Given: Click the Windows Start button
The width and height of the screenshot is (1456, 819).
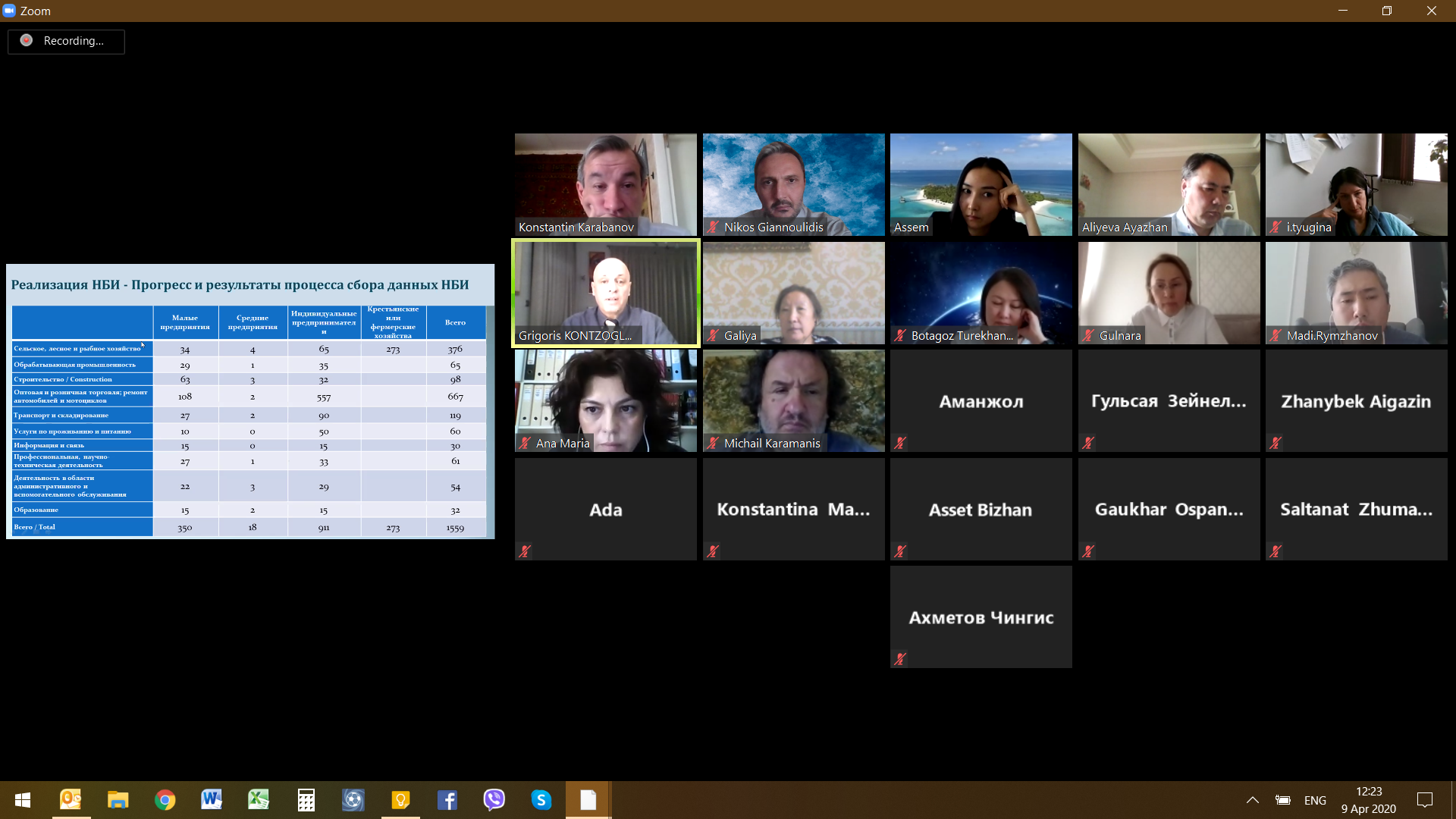Looking at the screenshot, I should point(23,800).
